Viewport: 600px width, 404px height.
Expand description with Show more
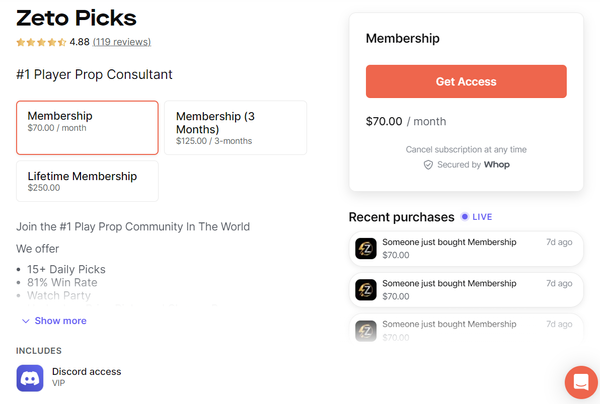(60, 321)
